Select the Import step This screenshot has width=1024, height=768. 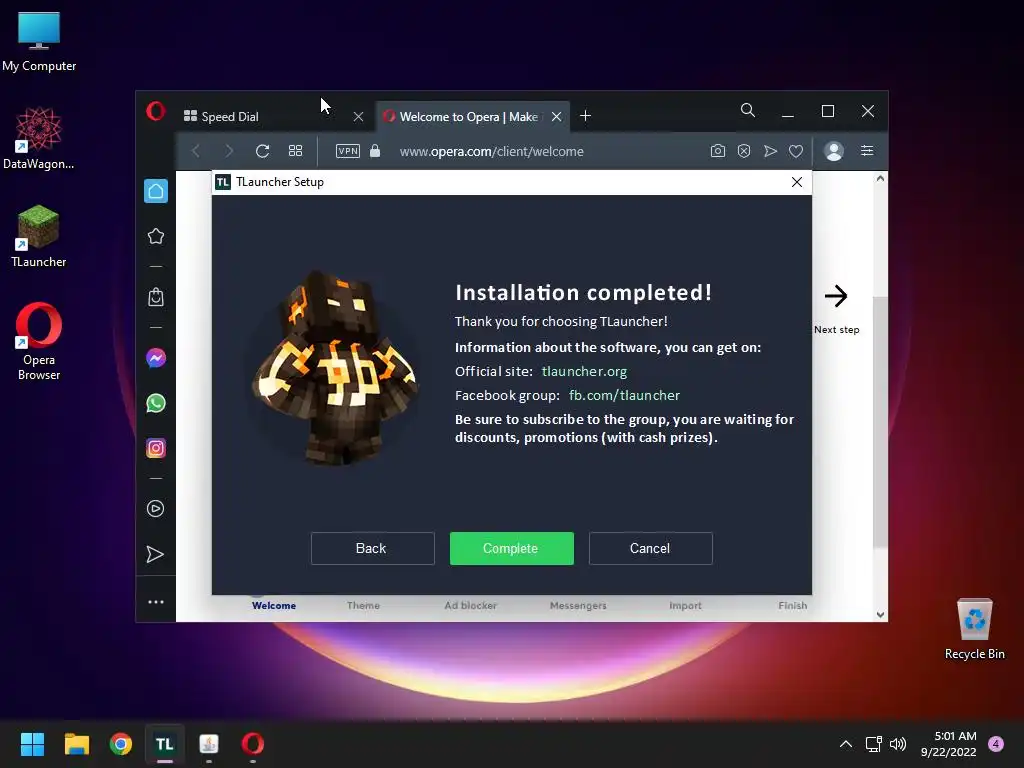click(685, 605)
